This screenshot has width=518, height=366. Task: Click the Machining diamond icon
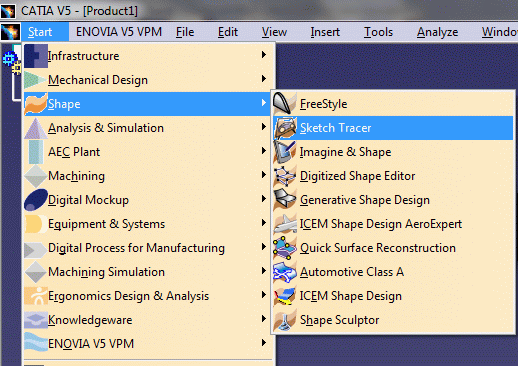pos(35,176)
